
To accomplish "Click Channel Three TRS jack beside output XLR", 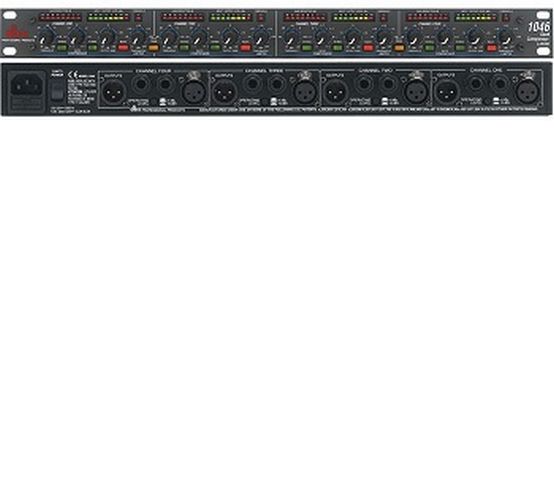I will click(252, 85).
